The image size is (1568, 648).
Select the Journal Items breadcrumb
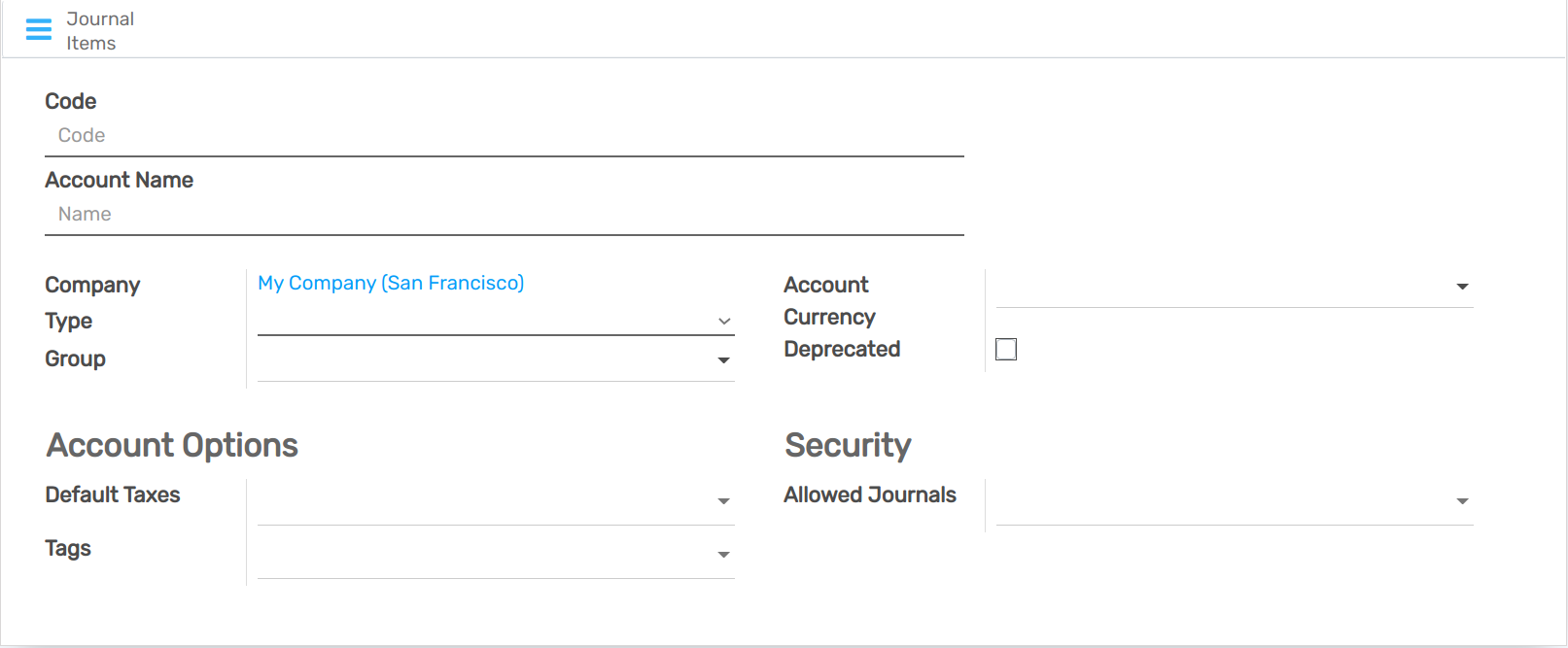(x=99, y=30)
